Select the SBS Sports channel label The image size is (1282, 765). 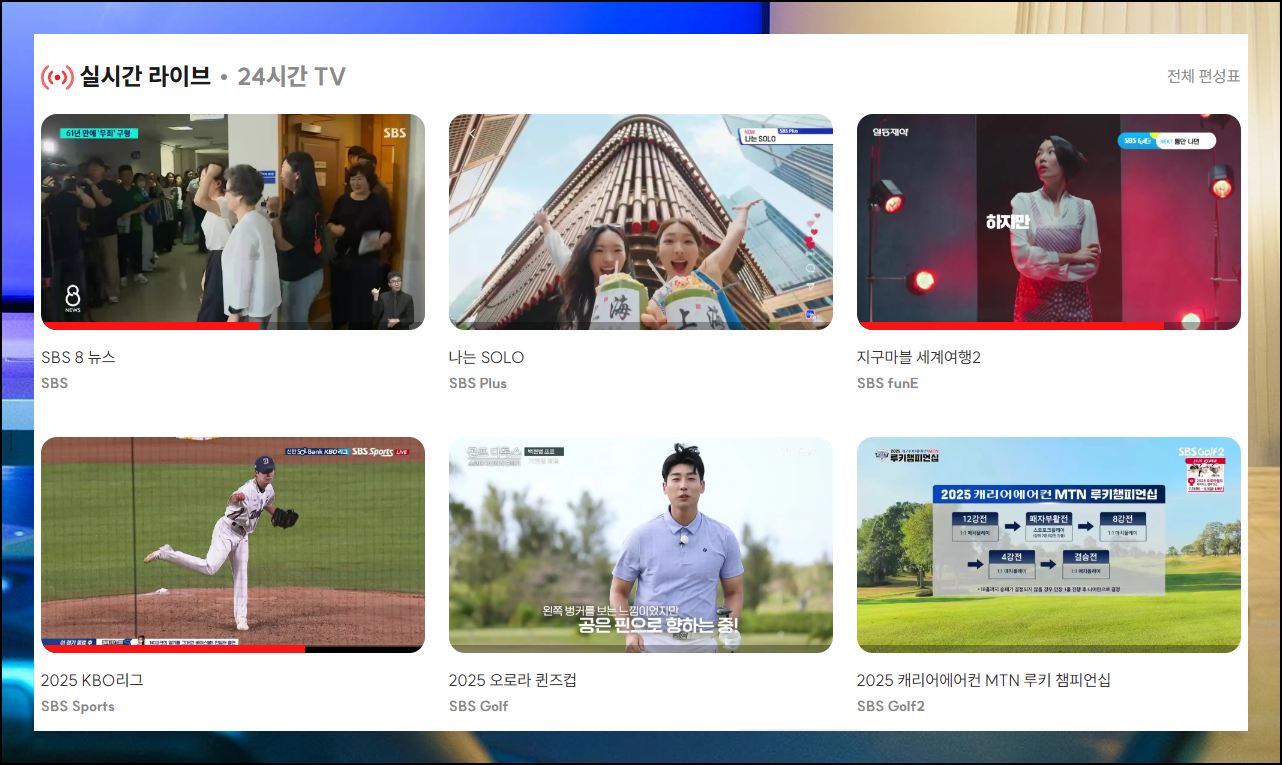78,706
